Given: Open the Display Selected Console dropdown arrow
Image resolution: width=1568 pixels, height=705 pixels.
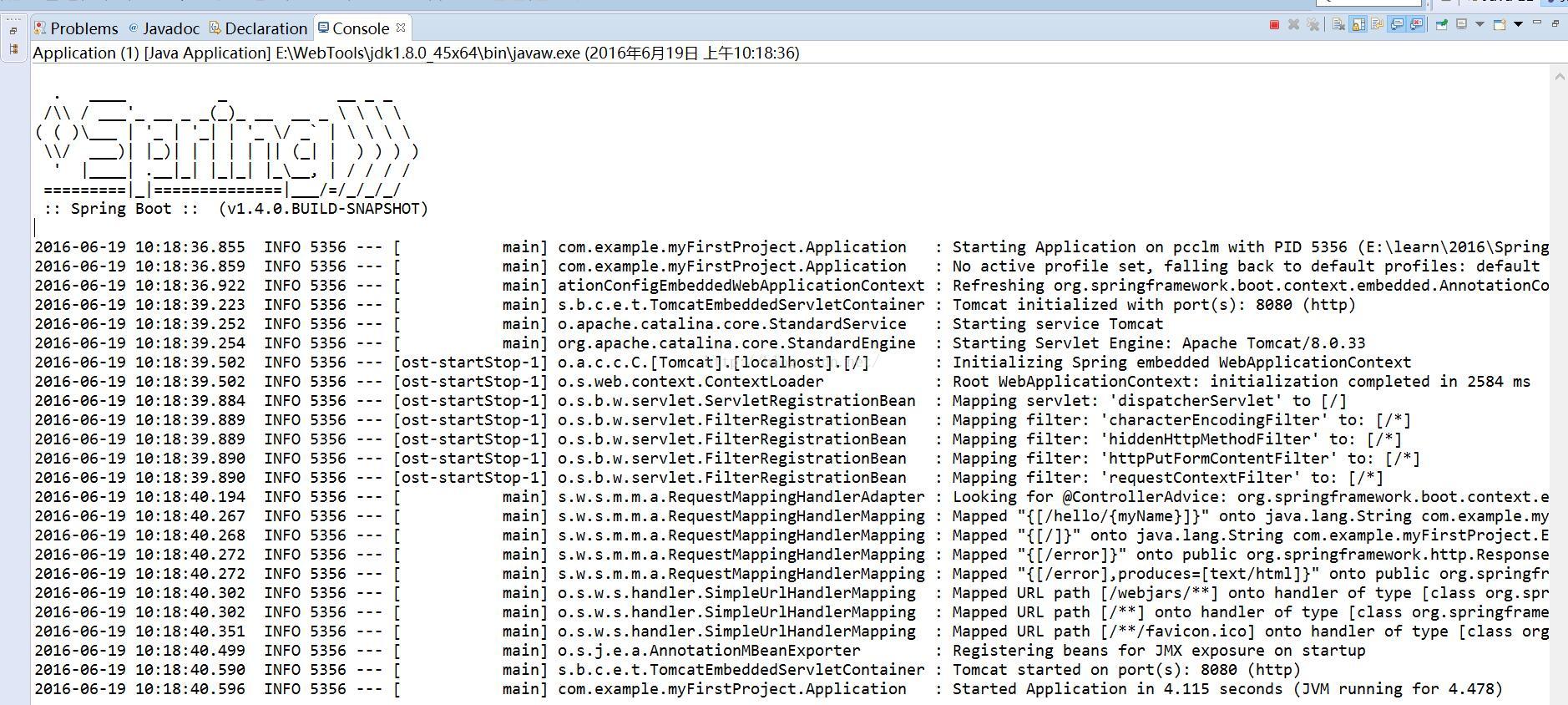Looking at the screenshot, I should click(1479, 24).
